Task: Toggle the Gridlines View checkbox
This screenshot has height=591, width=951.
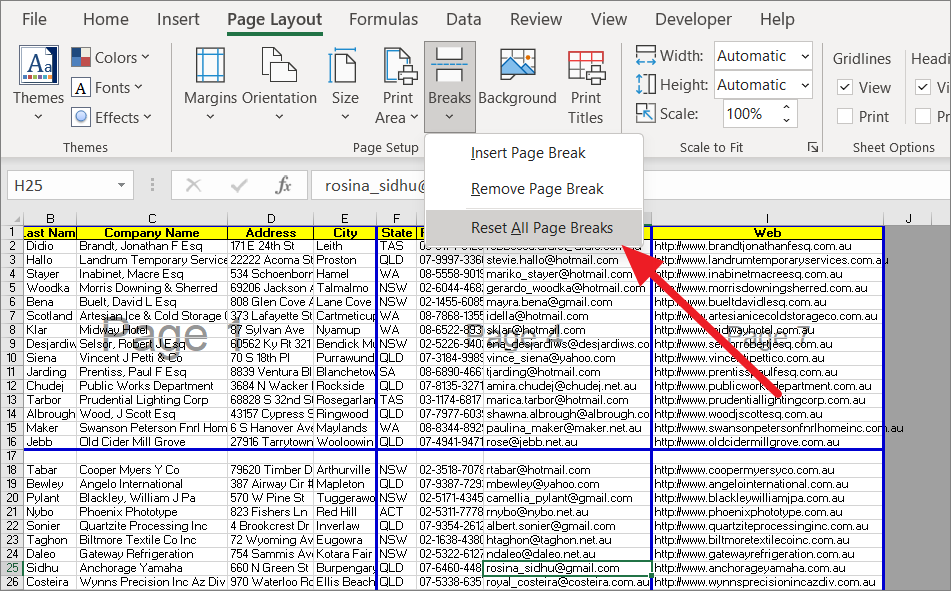Action: tap(845, 88)
